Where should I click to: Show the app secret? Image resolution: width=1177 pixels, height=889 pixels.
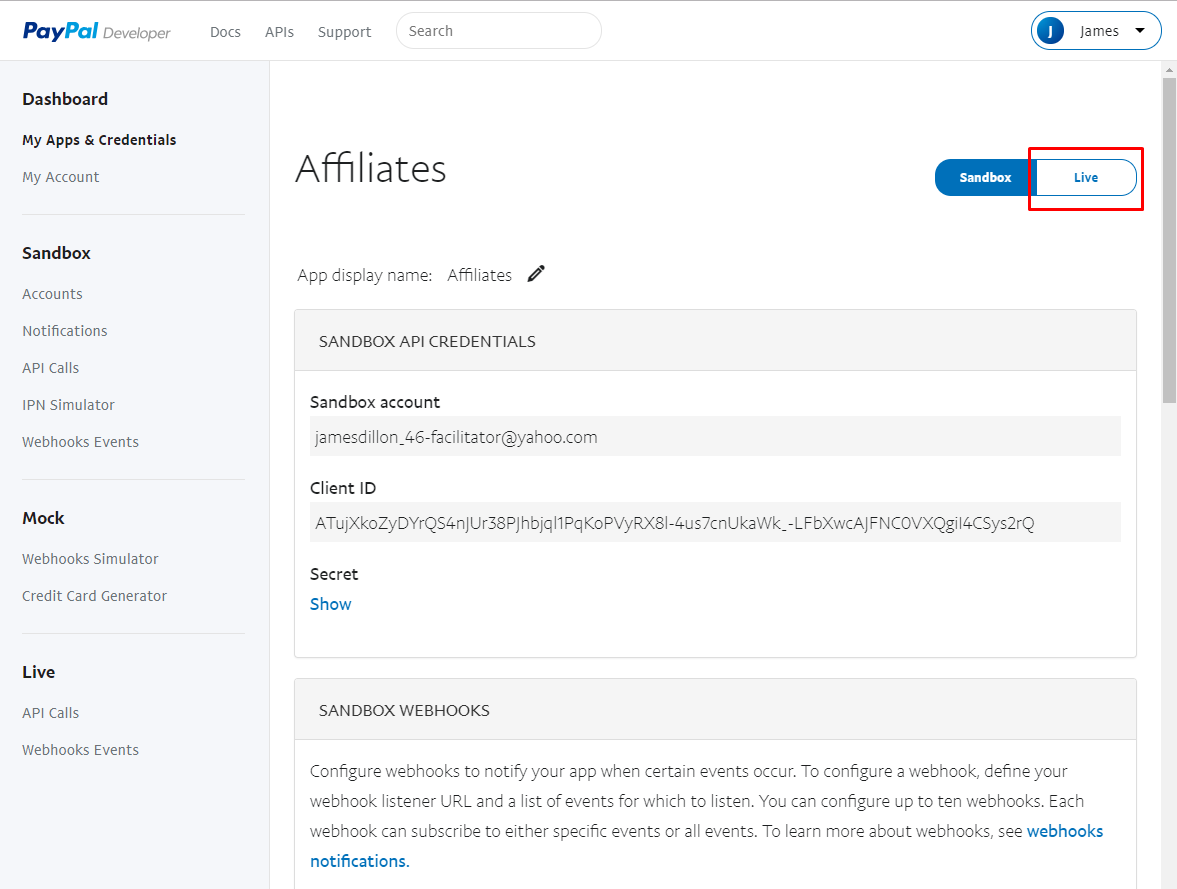pos(330,604)
